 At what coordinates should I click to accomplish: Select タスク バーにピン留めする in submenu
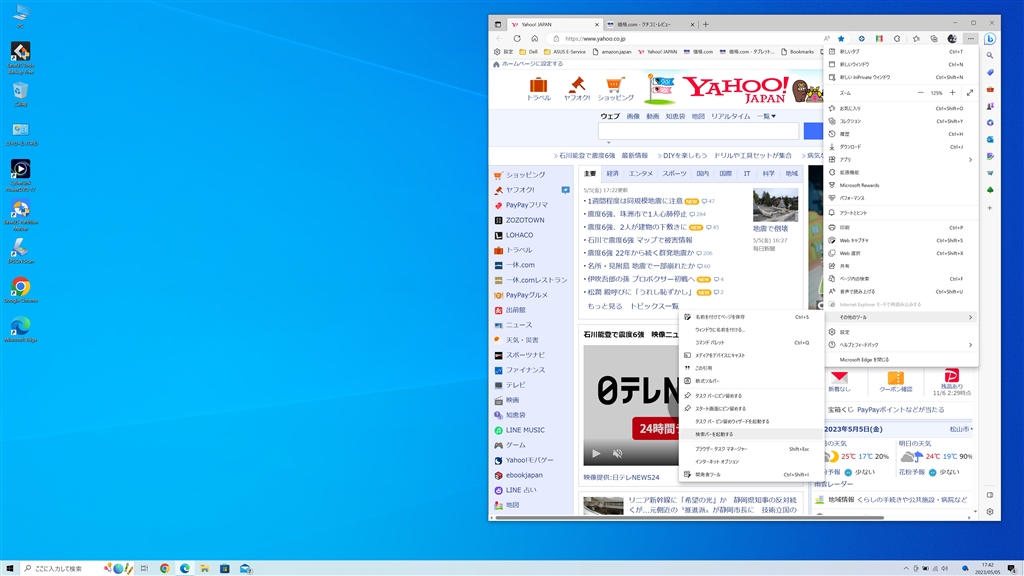750,396
